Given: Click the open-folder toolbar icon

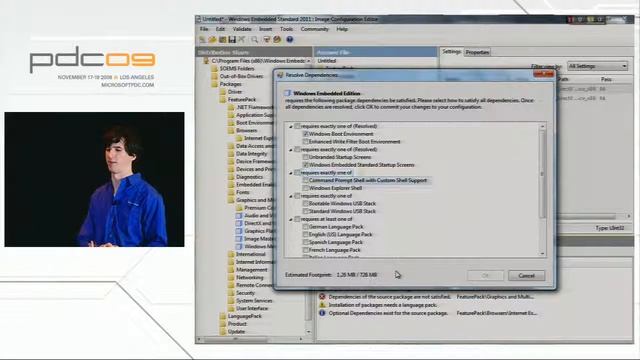Looking at the screenshot, I should (x=212, y=40).
